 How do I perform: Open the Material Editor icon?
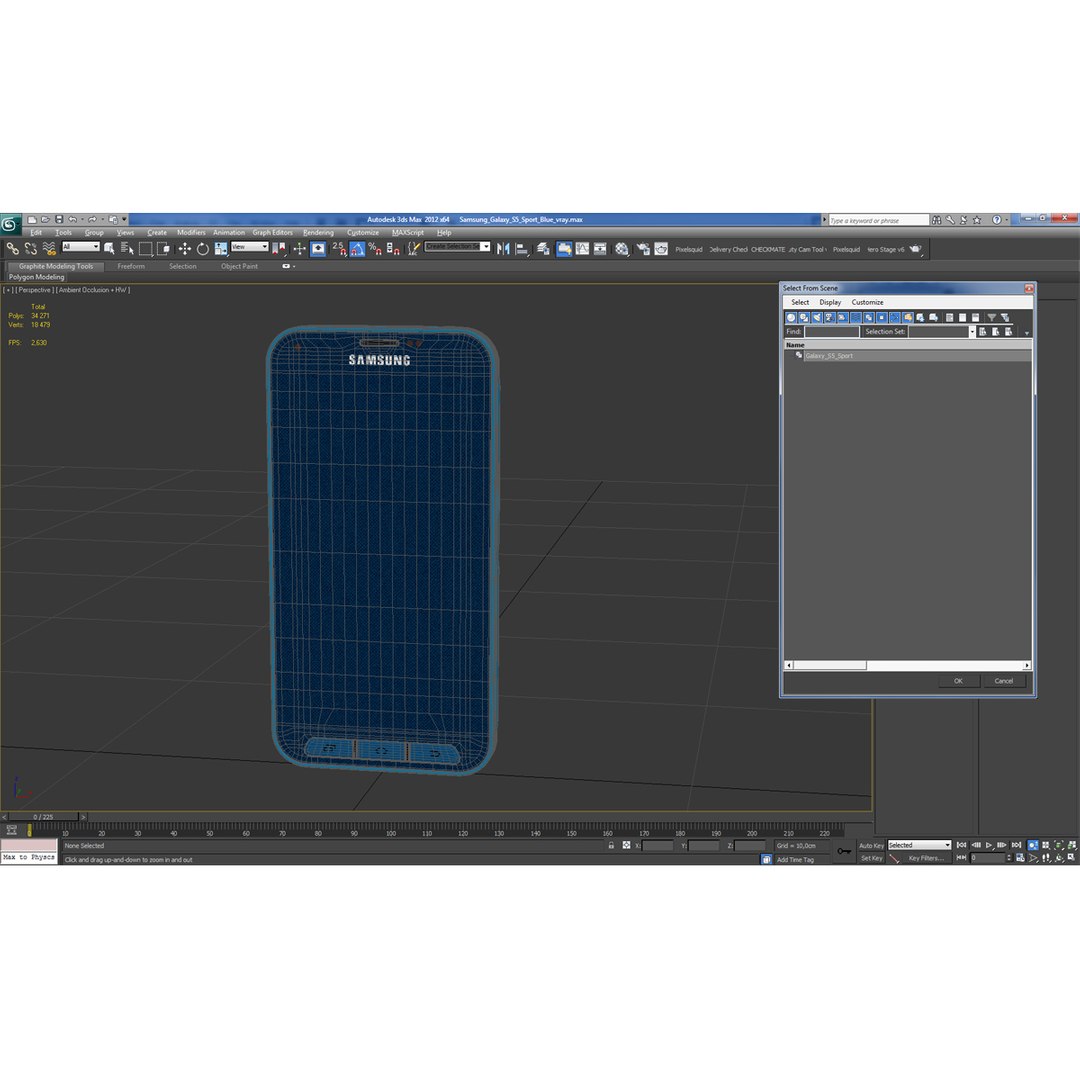[x=622, y=249]
